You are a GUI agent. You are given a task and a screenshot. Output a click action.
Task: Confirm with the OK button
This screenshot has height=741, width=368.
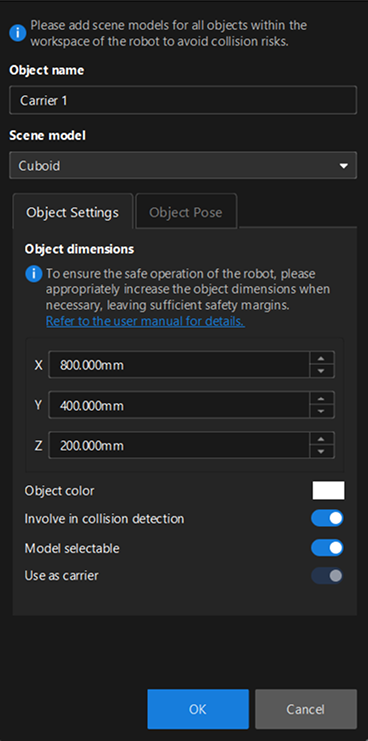198,709
